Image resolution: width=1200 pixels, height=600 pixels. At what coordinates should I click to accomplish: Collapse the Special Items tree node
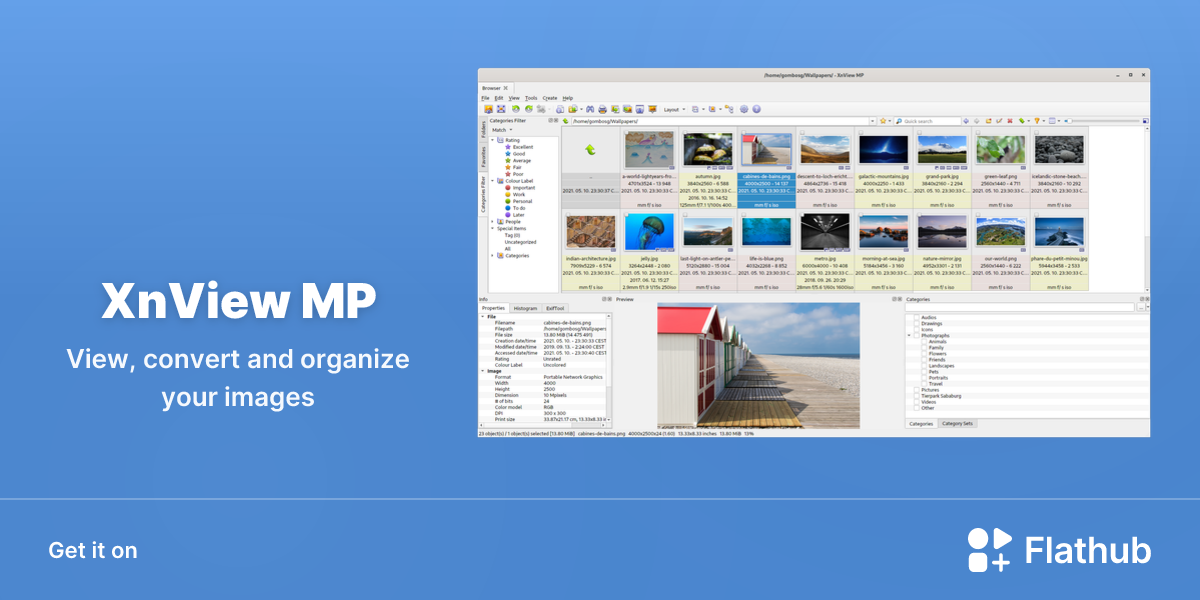[x=492, y=229]
